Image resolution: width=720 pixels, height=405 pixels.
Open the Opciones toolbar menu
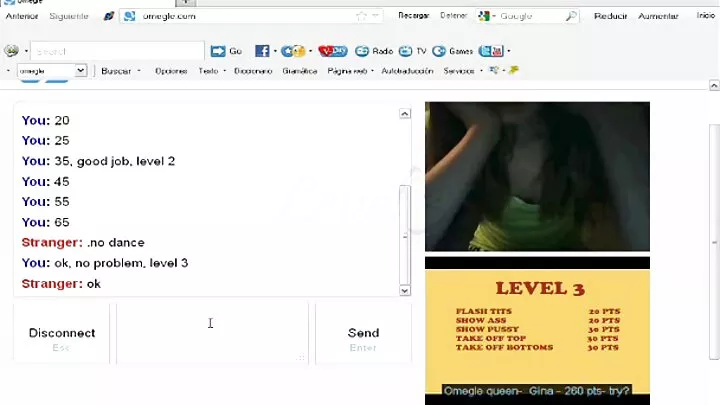pos(171,71)
